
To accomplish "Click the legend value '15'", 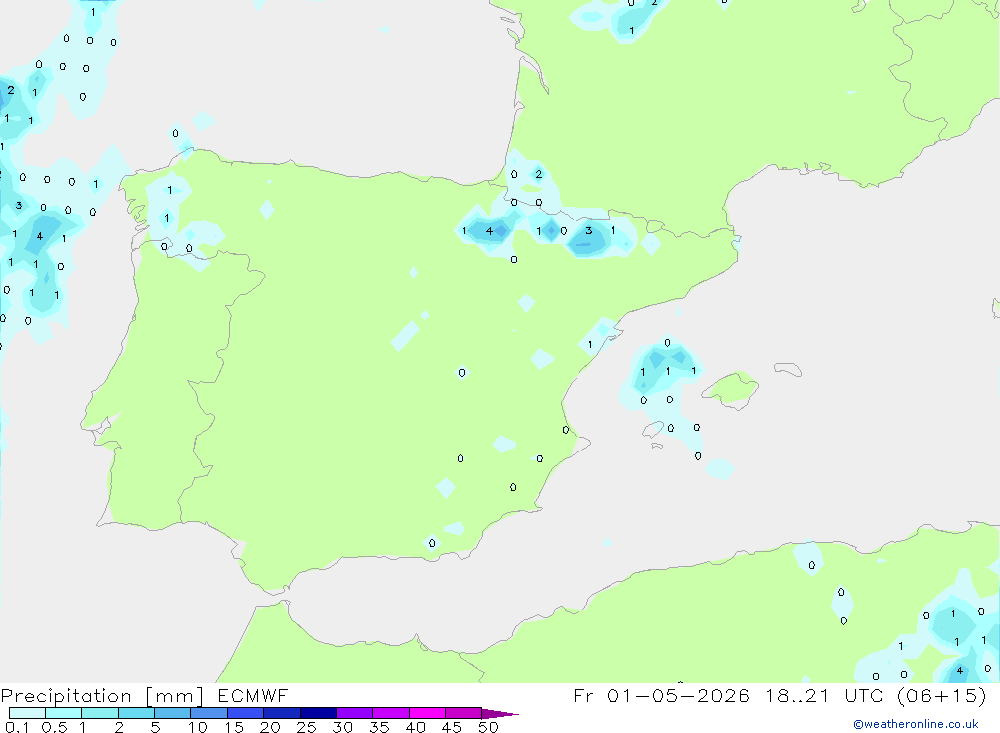I will [x=234, y=727].
